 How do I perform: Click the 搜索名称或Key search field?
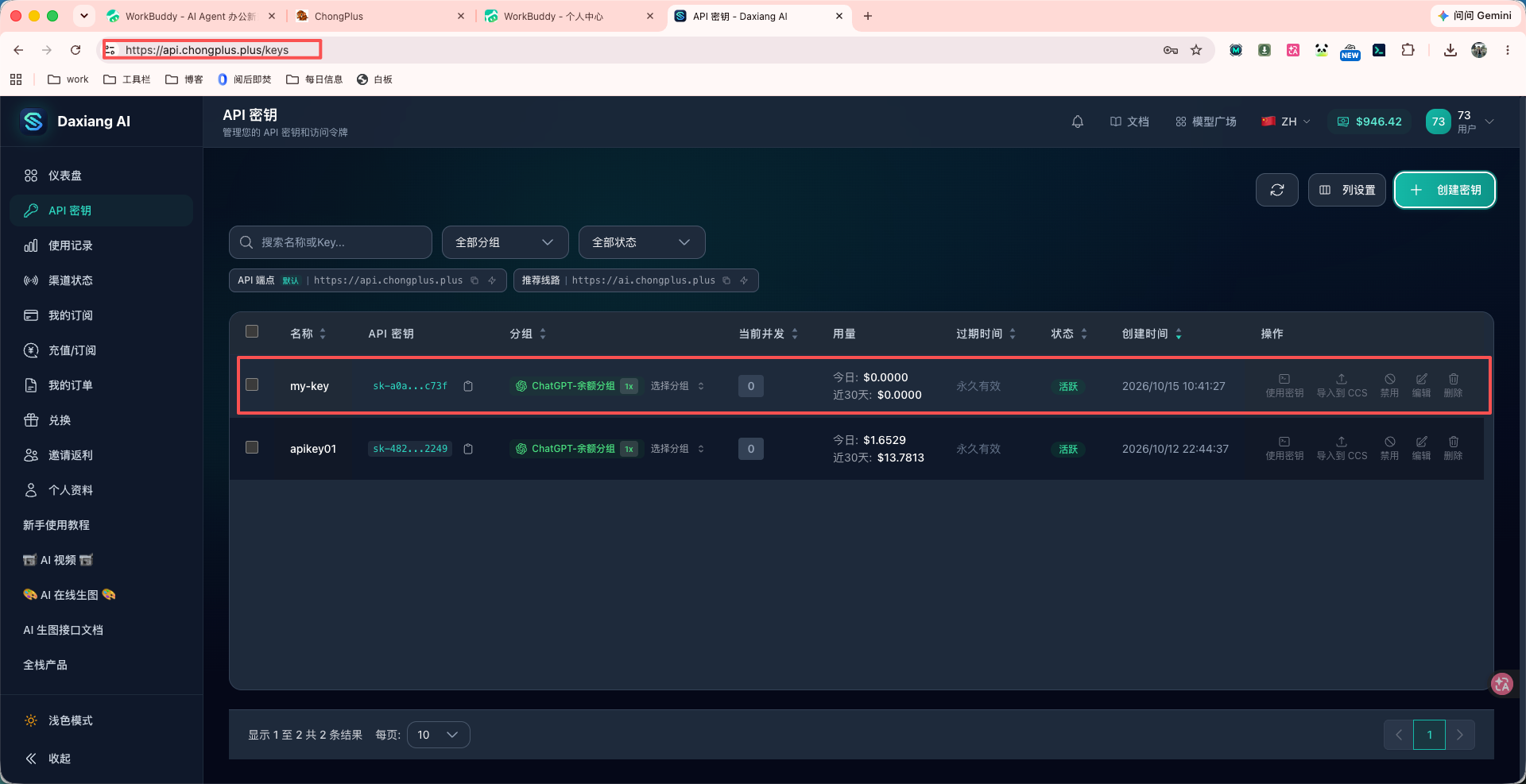pos(331,242)
